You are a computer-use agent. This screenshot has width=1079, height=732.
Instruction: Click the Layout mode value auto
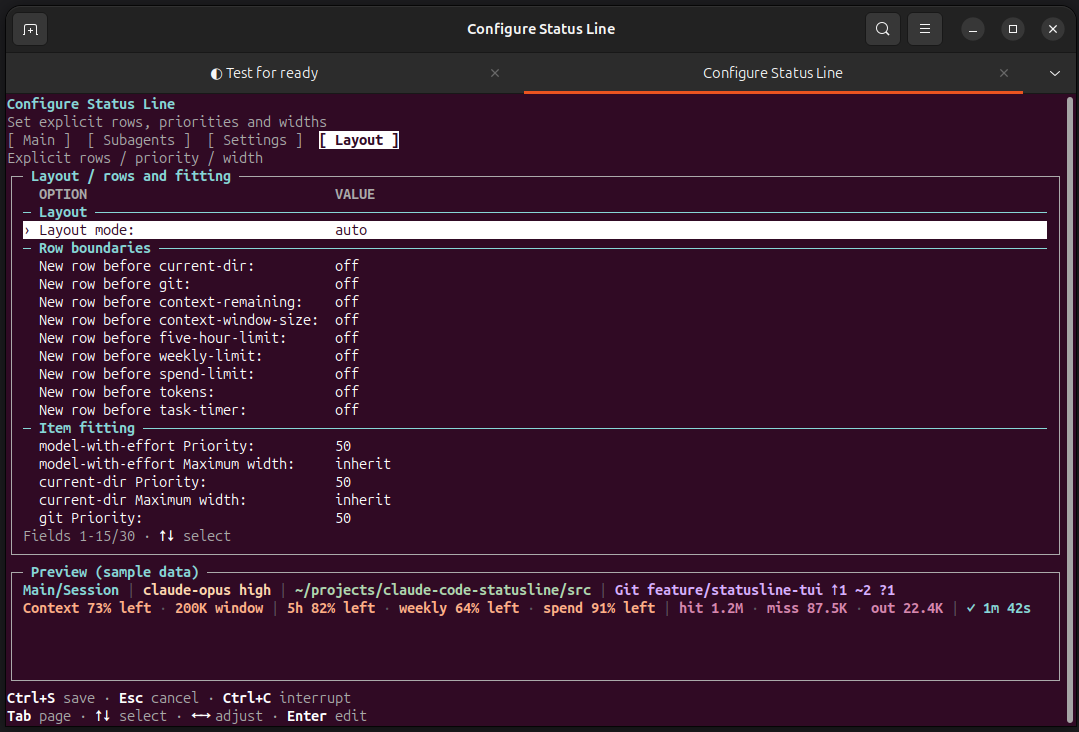pos(351,230)
